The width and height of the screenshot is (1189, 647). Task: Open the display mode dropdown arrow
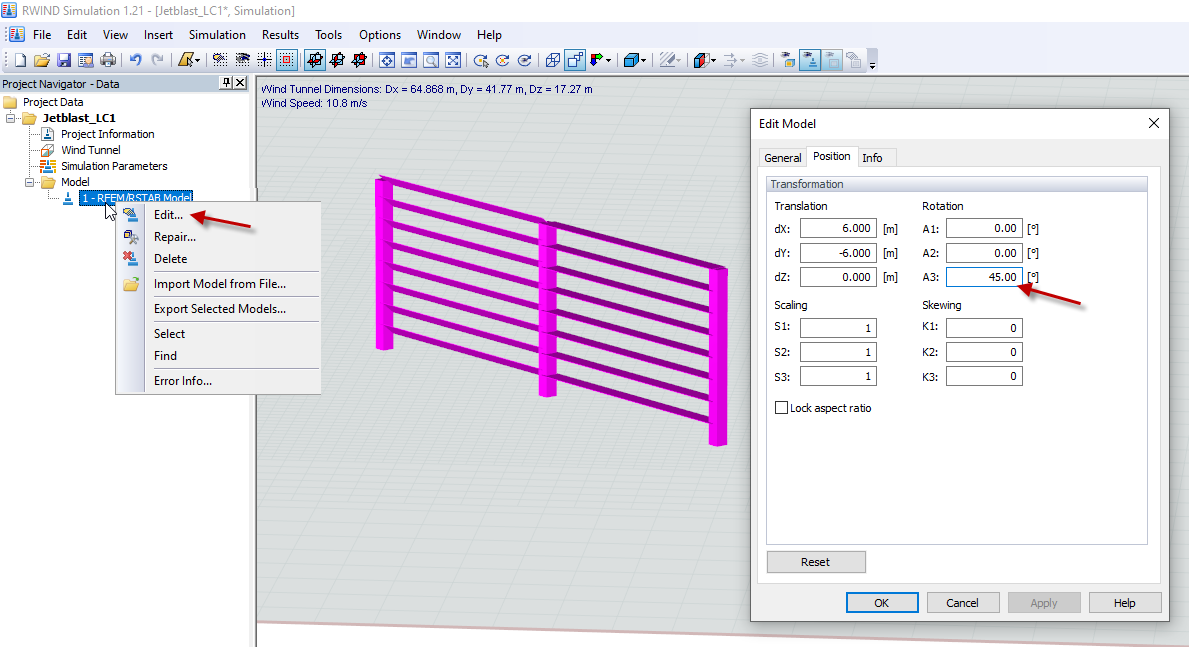[713, 60]
